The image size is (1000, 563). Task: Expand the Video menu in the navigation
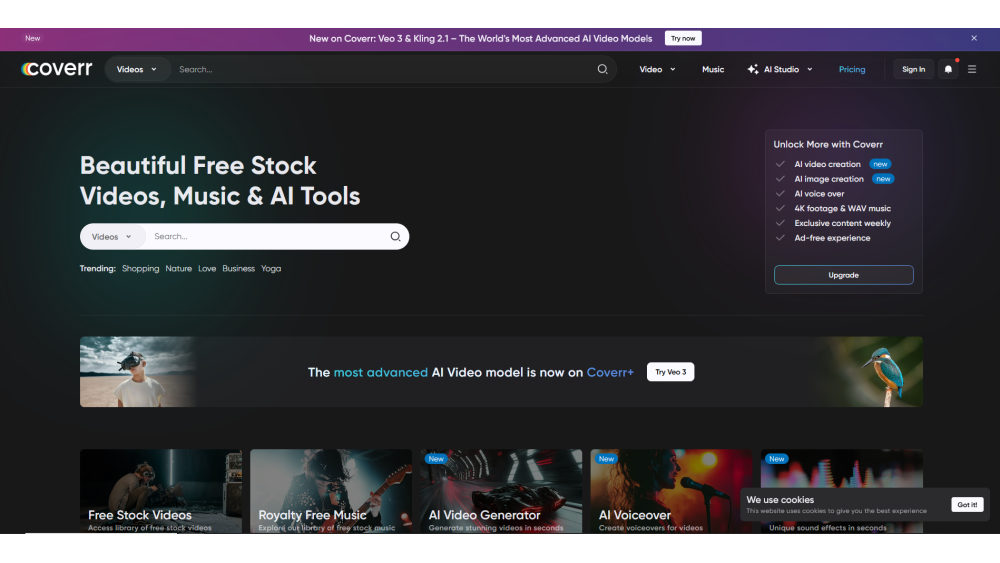(657, 69)
